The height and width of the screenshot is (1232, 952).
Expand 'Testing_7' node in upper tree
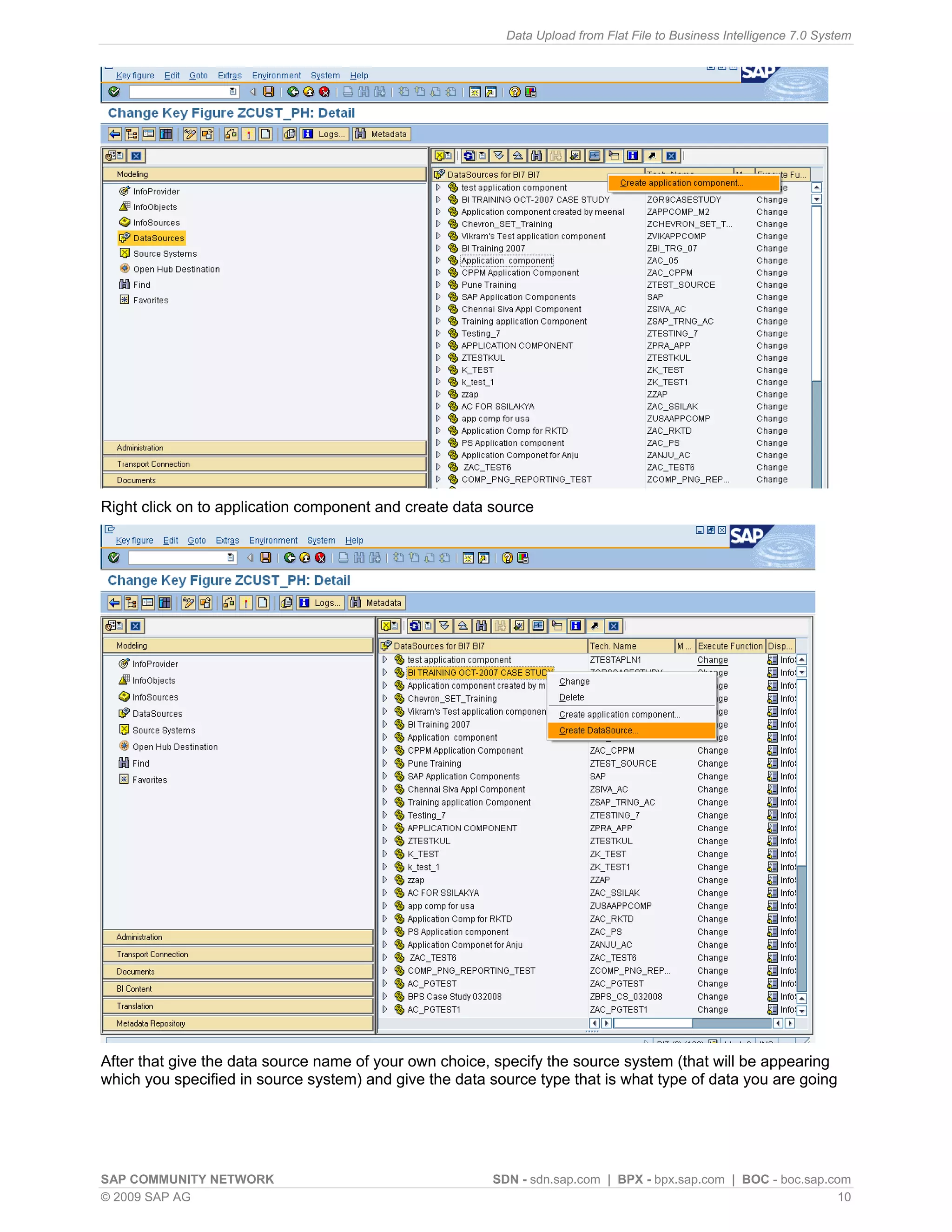tap(438, 333)
